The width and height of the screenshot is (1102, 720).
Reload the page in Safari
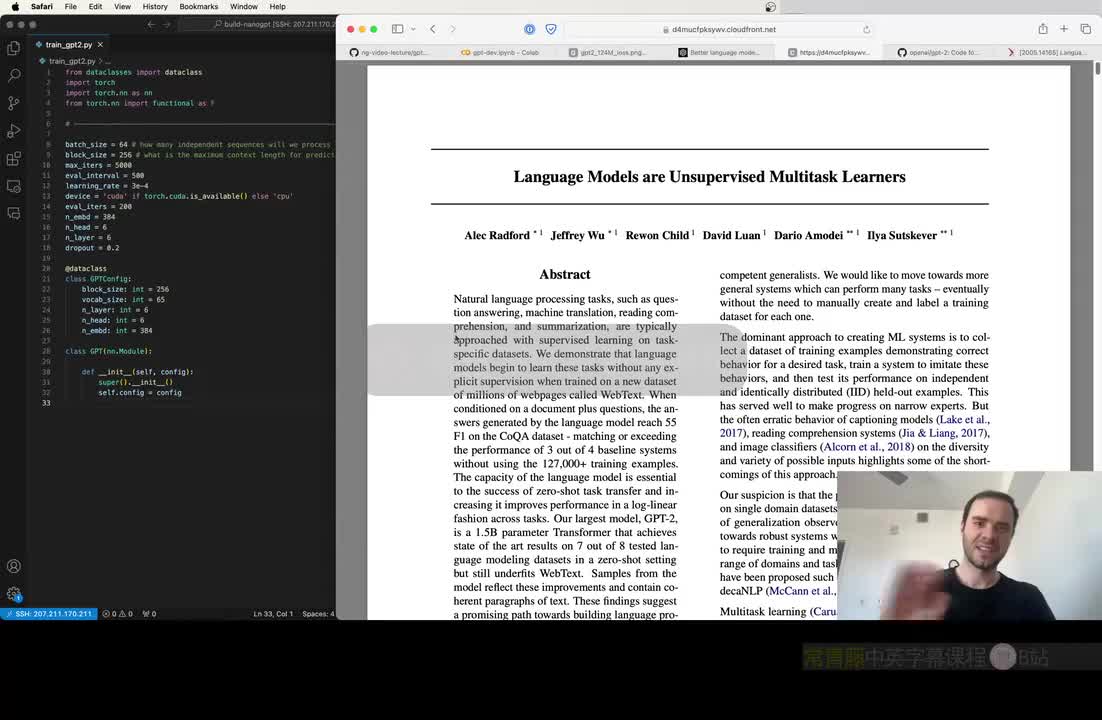(867, 30)
